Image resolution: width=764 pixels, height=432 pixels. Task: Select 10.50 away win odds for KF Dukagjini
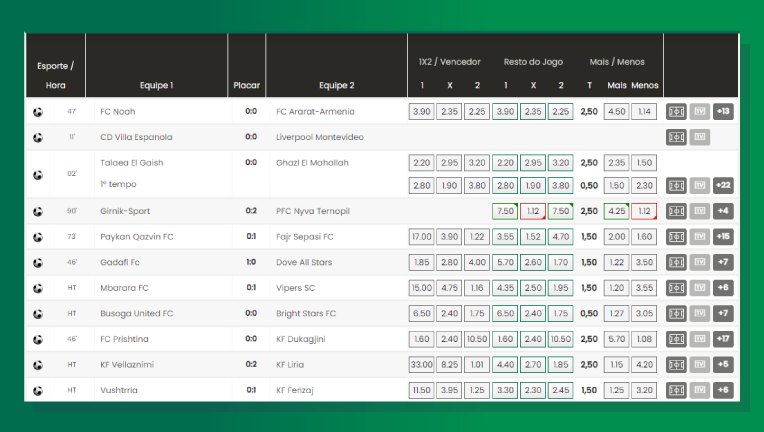[x=477, y=339]
